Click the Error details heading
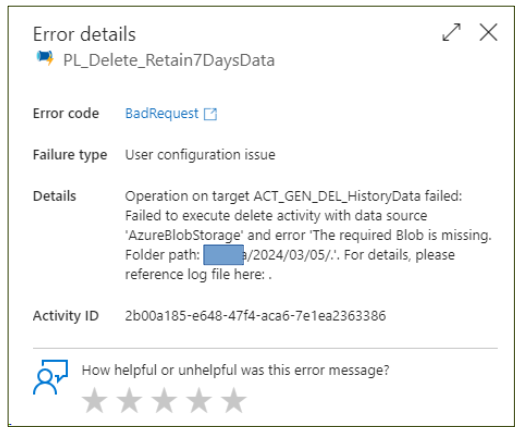Screen dimensions: 522x435 coord(84,34)
